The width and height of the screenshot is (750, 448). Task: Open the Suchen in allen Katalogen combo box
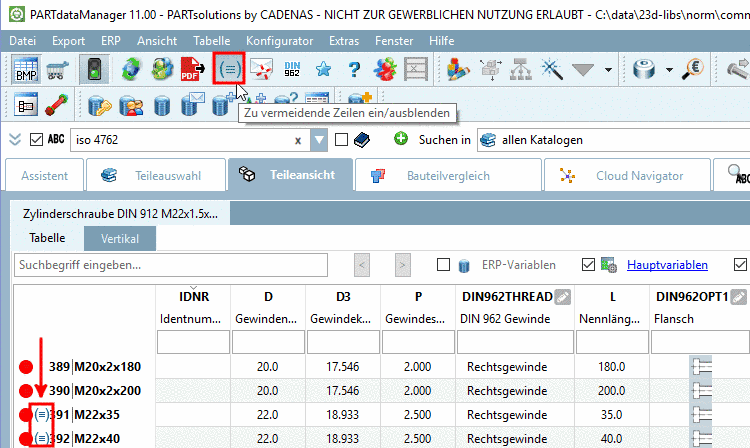613,140
